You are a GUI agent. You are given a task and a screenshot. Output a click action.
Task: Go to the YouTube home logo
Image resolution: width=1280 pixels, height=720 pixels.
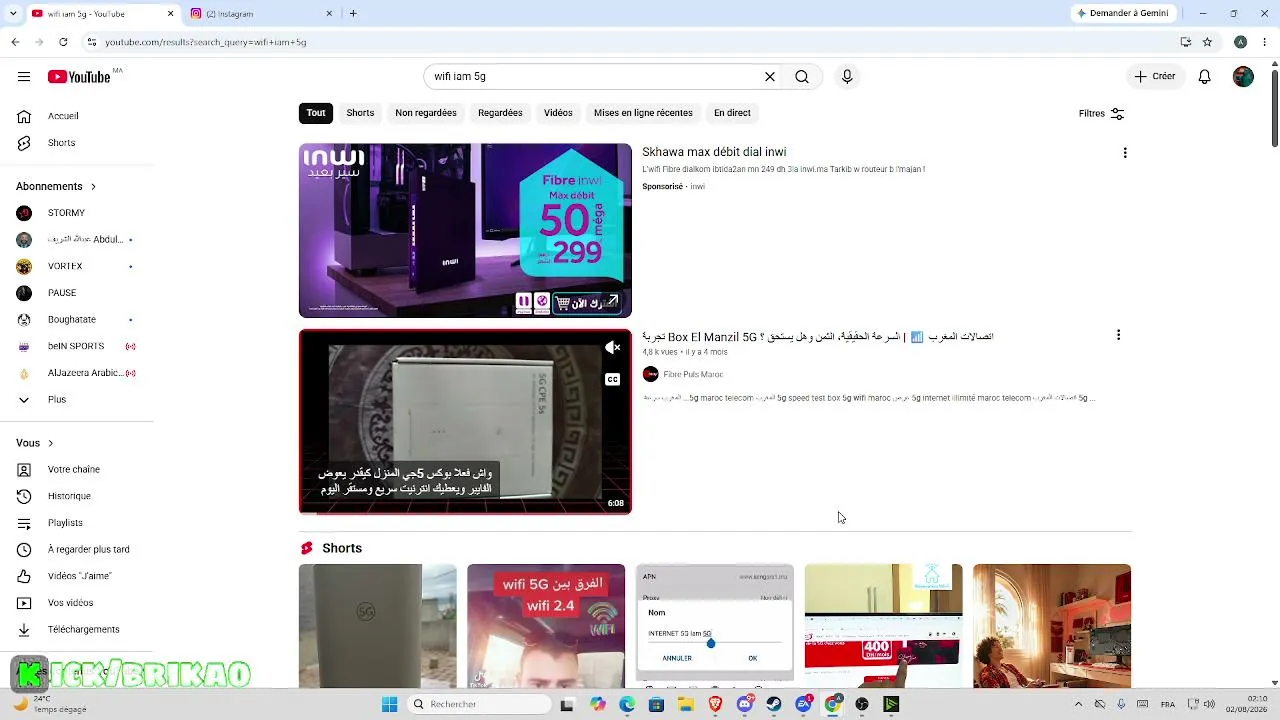pyautogui.click(x=79, y=77)
